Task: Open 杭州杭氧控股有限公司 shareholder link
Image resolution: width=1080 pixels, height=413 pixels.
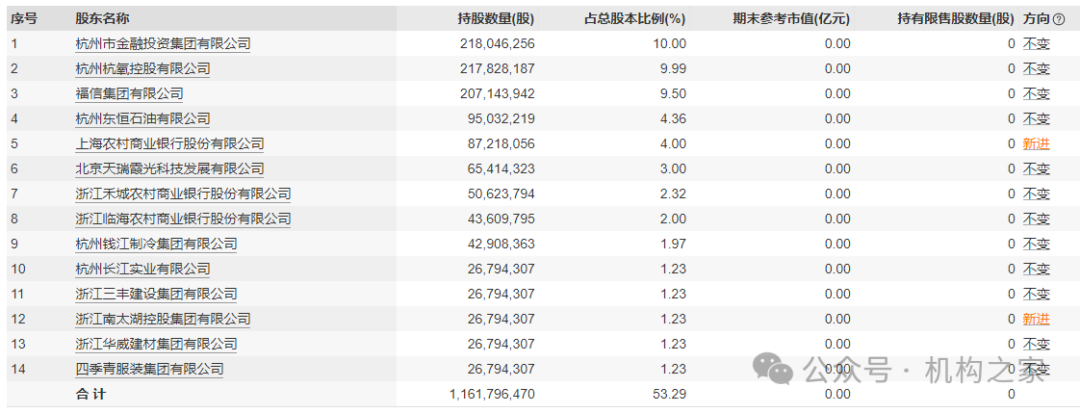Action: coord(143,69)
